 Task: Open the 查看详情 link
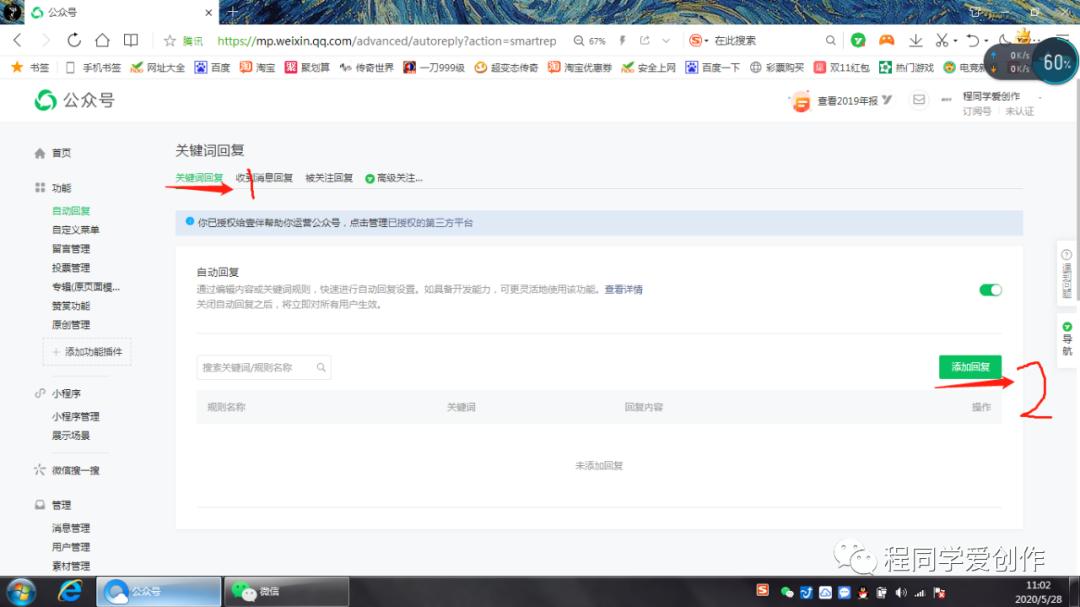coord(625,289)
